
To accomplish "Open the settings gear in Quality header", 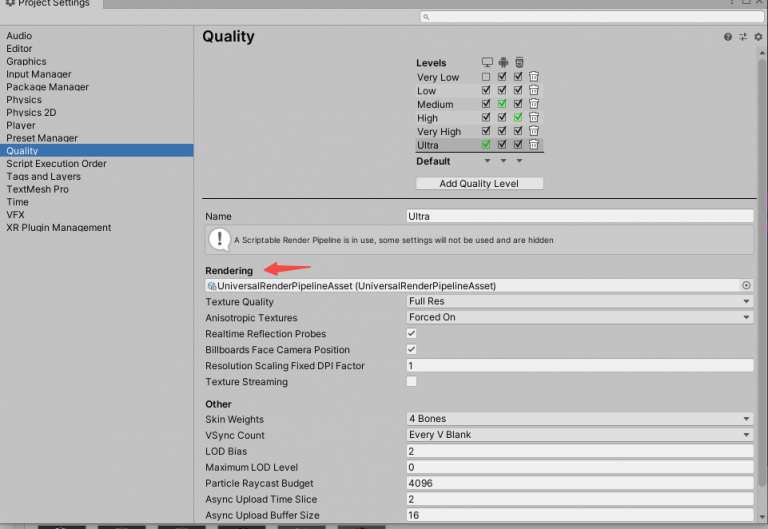I will coord(758,37).
